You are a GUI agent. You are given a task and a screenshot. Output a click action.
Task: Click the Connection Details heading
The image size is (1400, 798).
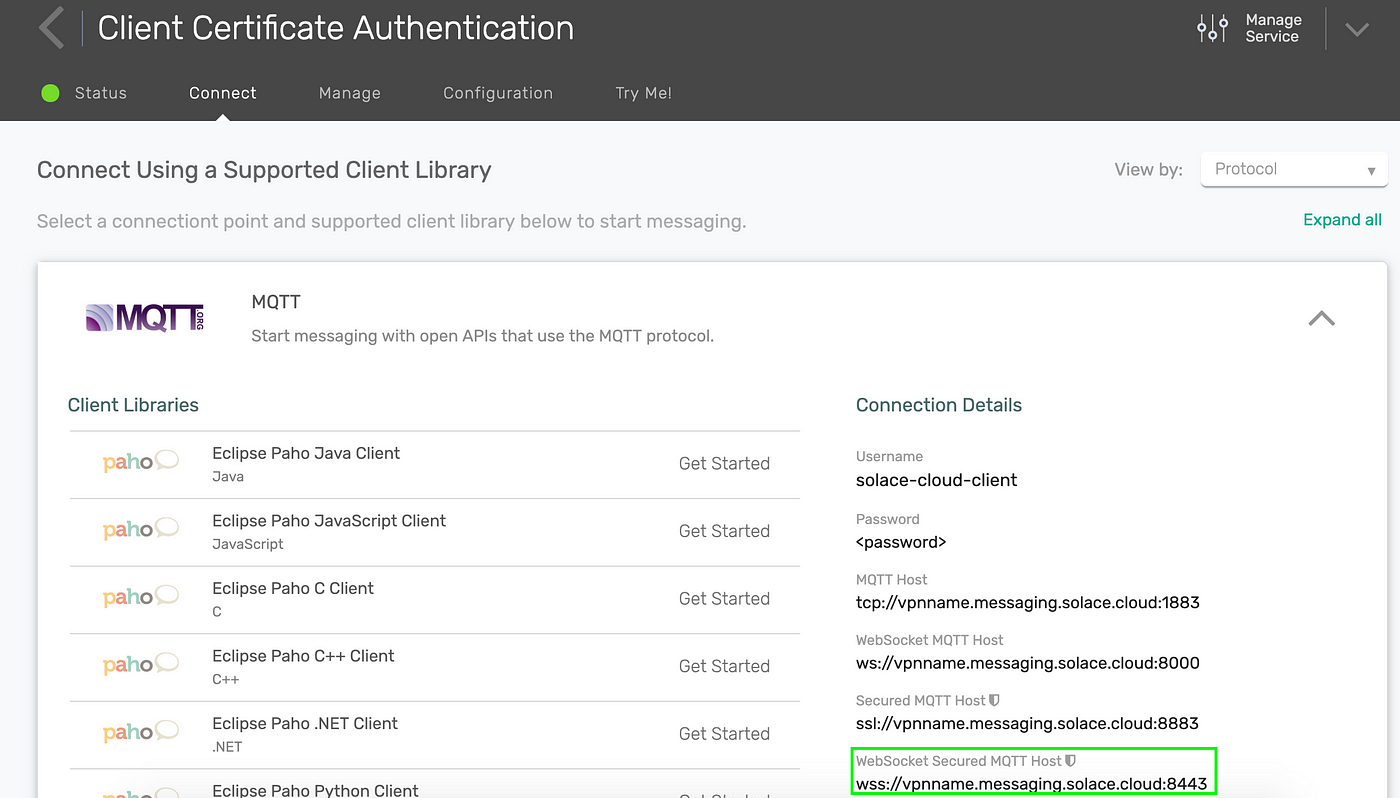coord(939,405)
